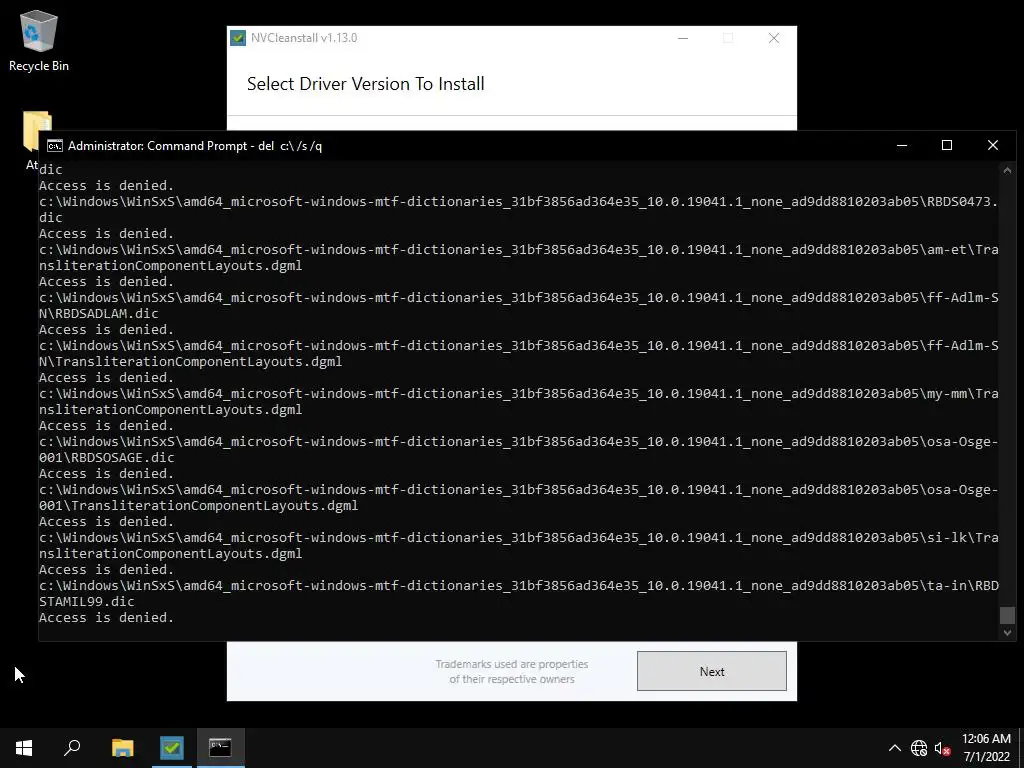Click the Command Prompt scrollbar down arrow
Viewport: 1024px width, 768px height.
[x=1007, y=632]
